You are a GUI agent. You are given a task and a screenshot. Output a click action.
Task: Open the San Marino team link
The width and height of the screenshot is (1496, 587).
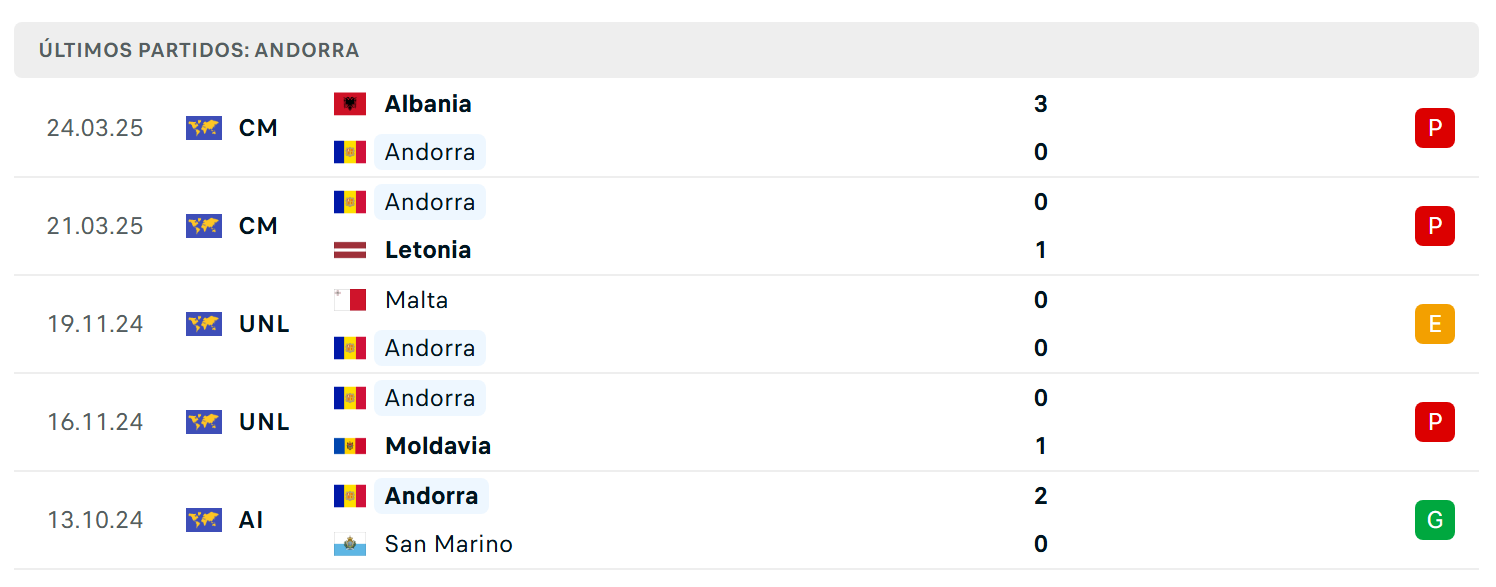point(449,544)
